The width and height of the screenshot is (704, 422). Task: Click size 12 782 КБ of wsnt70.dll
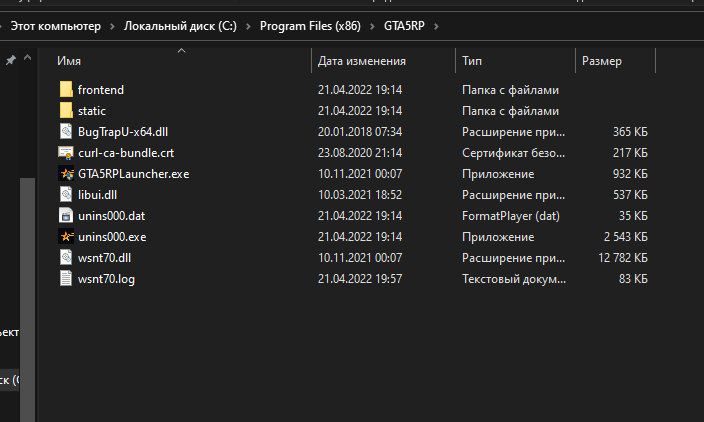click(x=623, y=258)
